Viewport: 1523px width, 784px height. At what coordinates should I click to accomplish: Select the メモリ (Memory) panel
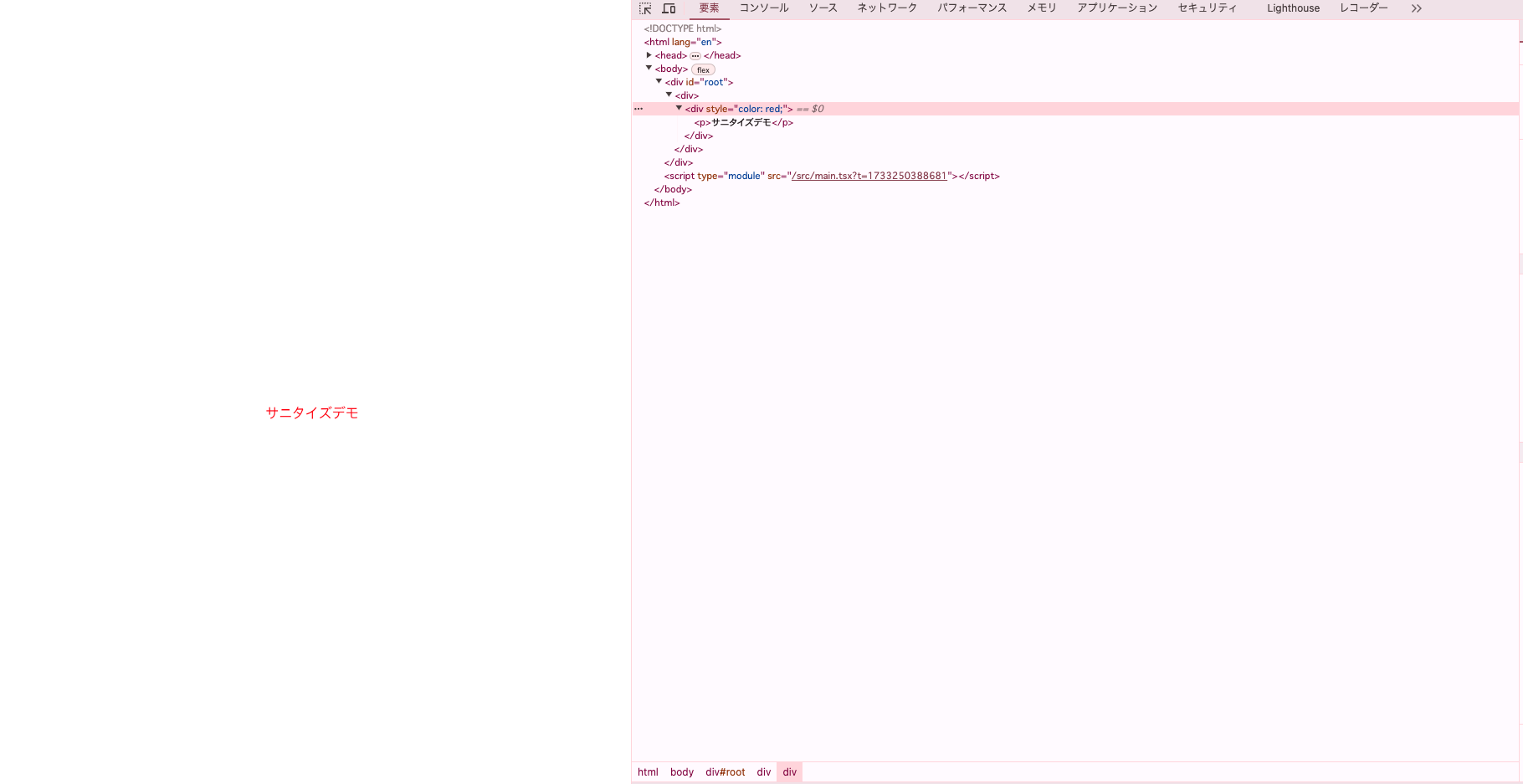coord(1042,8)
